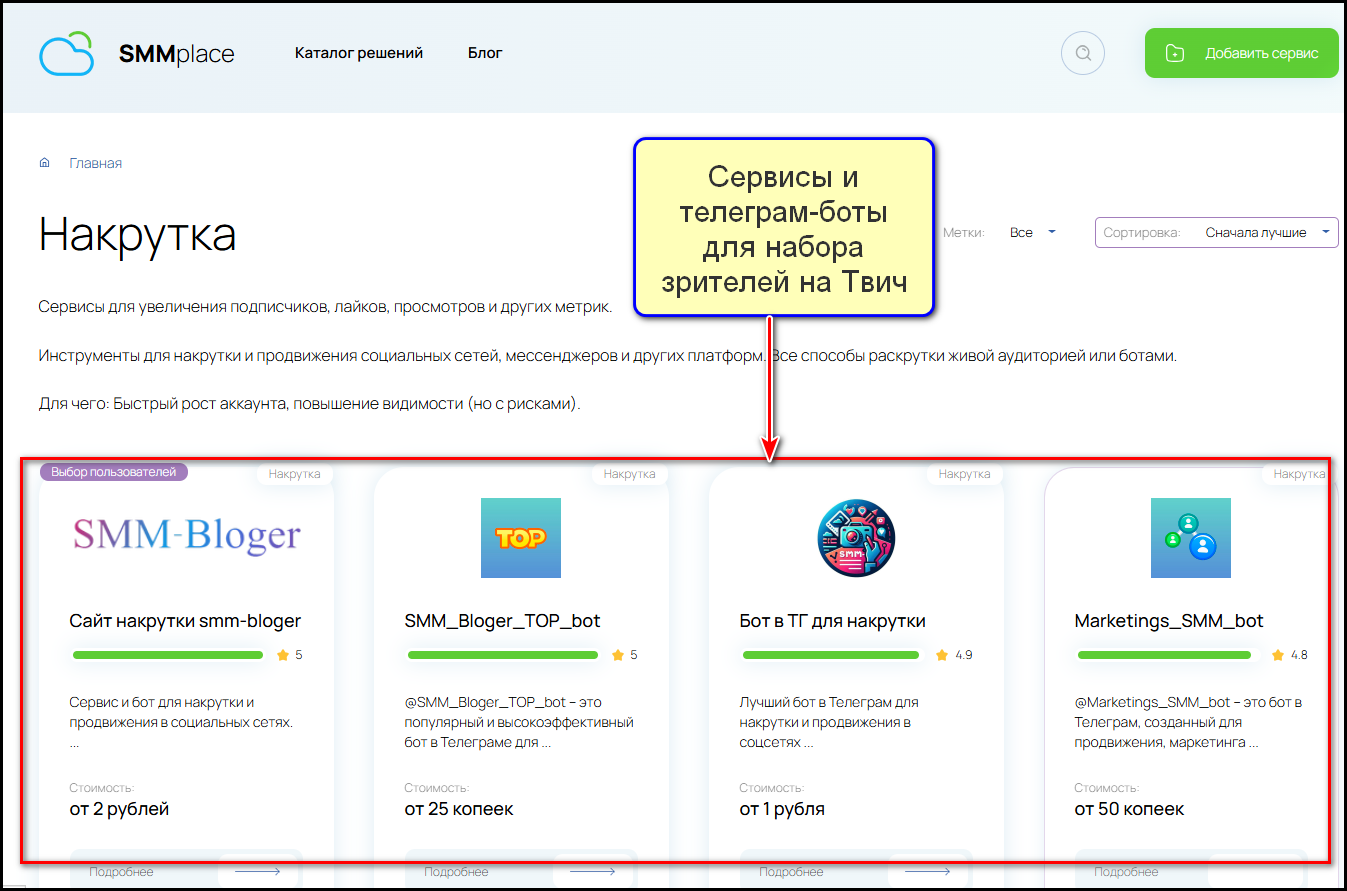This screenshot has width=1347, height=891.
Task: Click the round SMM bot avatar
Action: 855,538
